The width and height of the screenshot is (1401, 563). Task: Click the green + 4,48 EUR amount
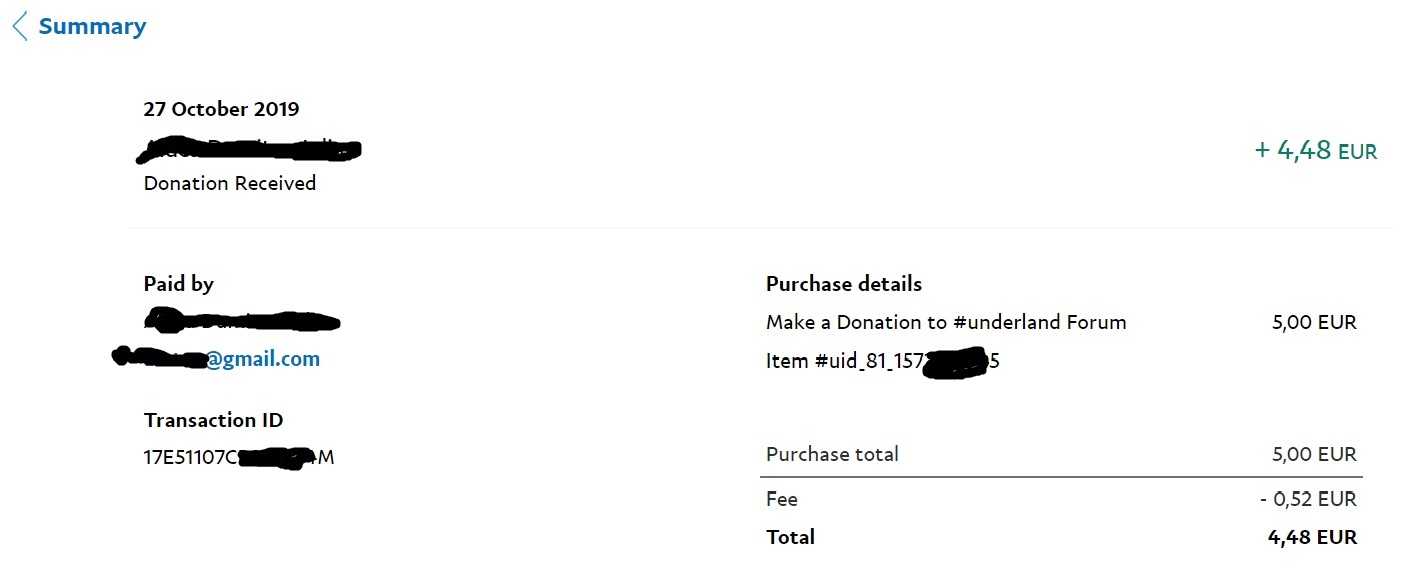1315,151
